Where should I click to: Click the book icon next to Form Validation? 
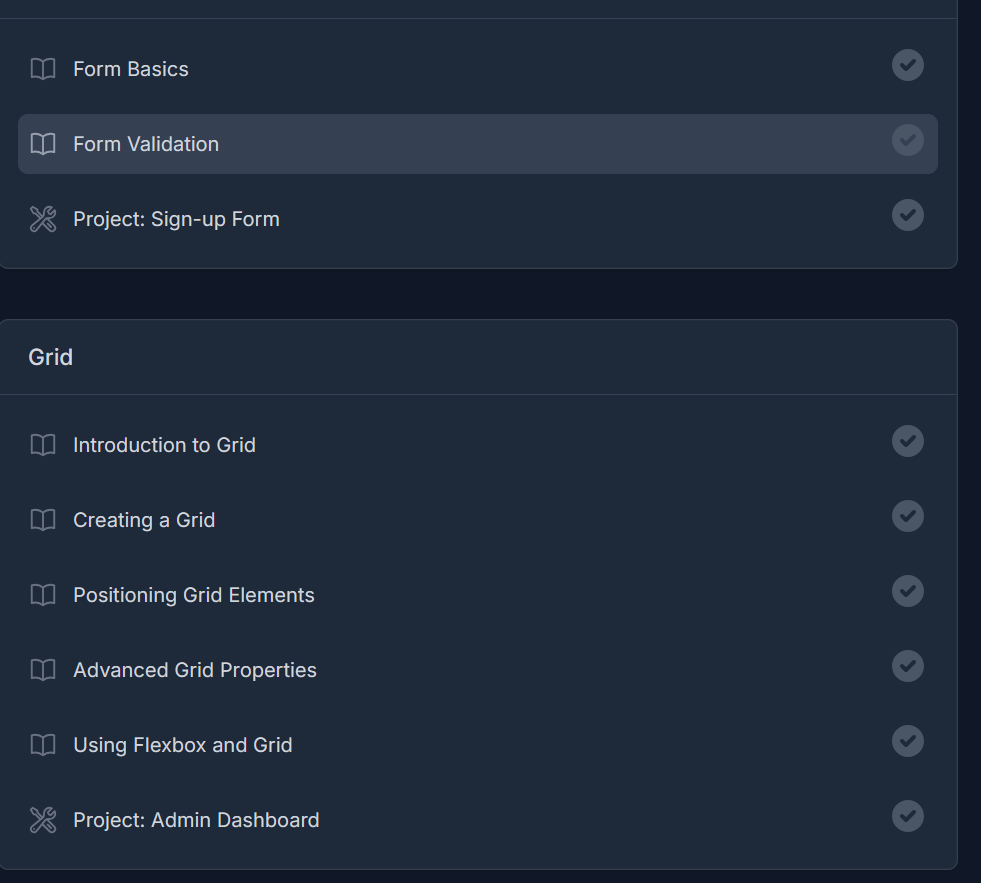coord(43,144)
